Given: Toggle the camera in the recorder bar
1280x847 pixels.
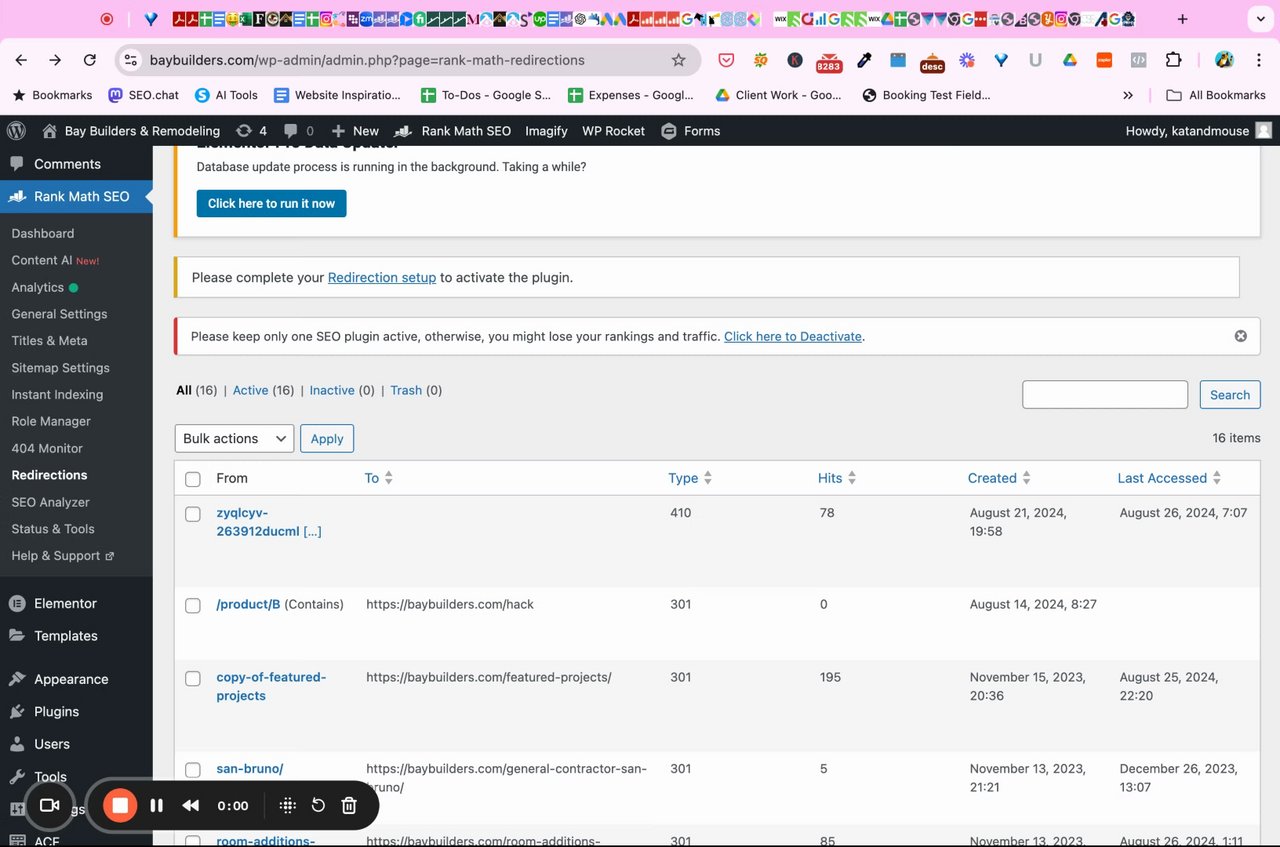Looking at the screenshot, I should [x=49, y=805].
